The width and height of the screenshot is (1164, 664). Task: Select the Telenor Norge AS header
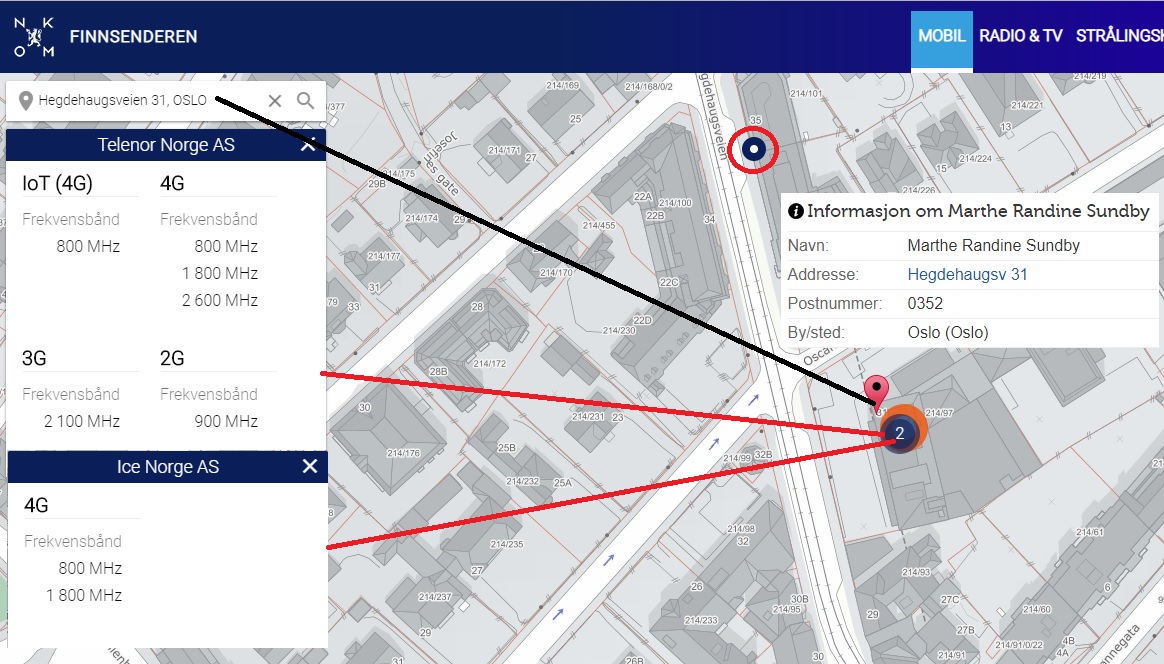(166, 145)
